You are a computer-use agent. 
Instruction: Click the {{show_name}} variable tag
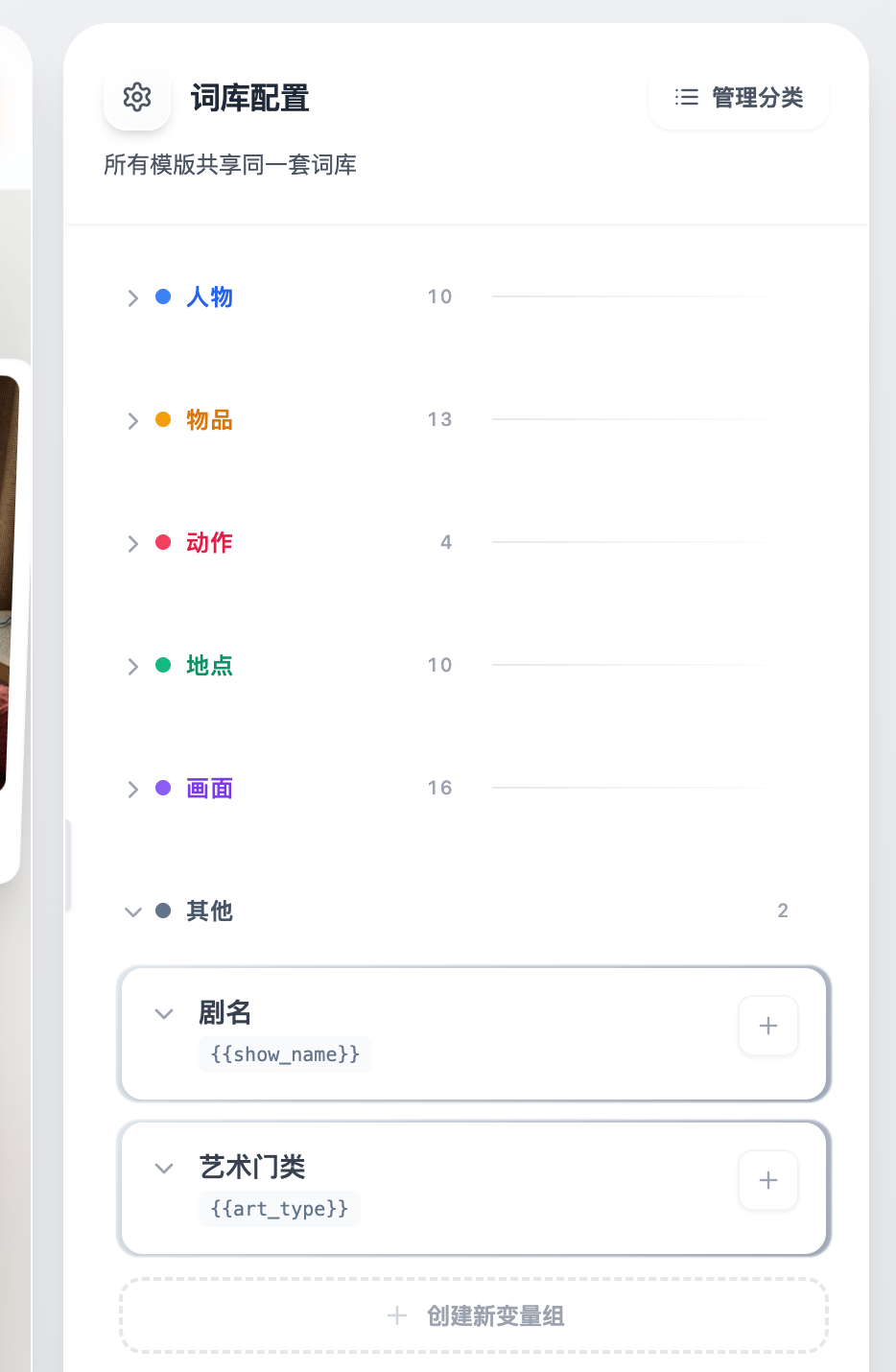[x=285, y=1054]
